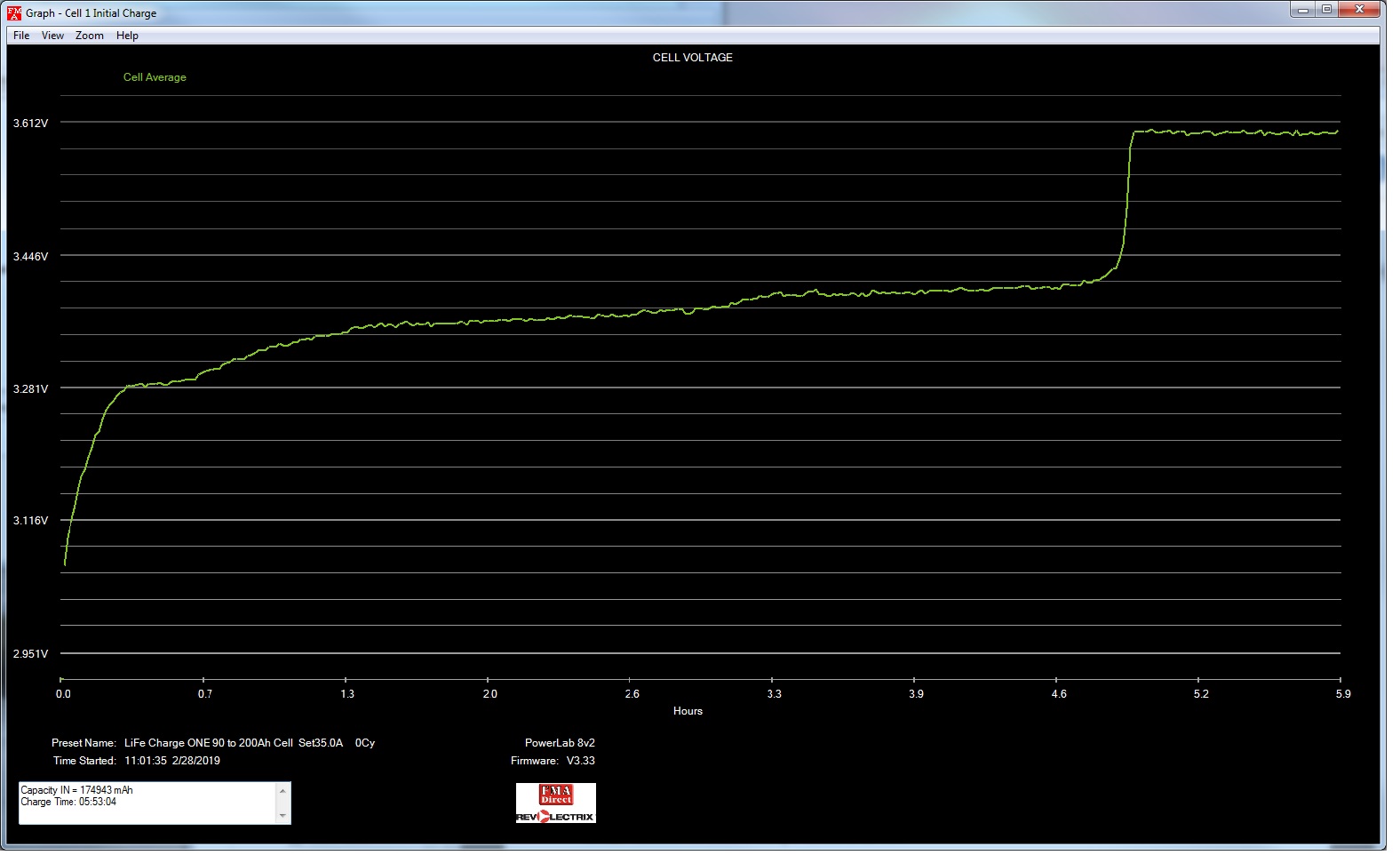Click the 2.951V y-axis label
This screenshot has width=1400, height=855.
tap(30, 654)
